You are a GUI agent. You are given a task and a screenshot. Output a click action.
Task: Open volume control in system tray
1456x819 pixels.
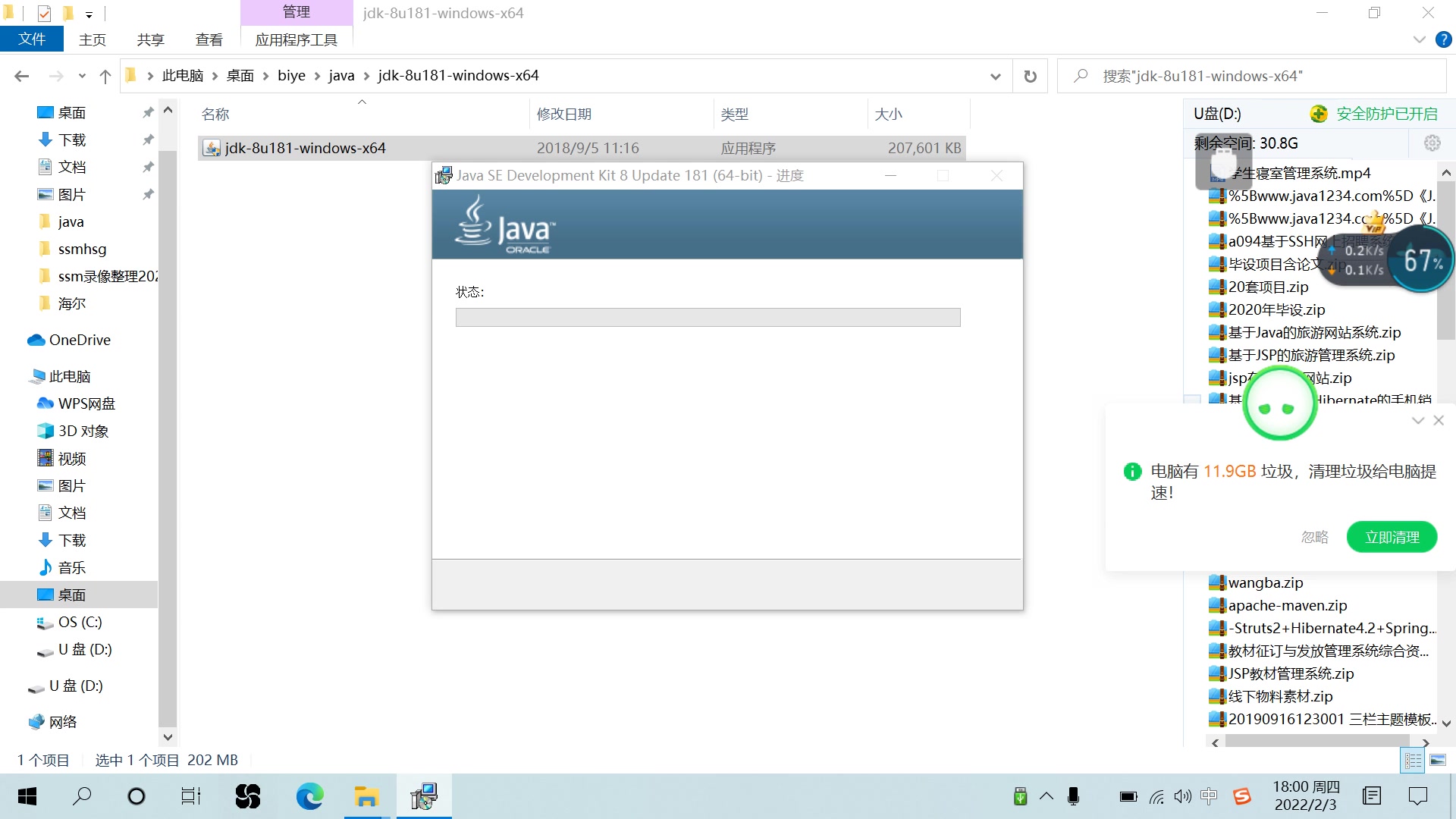1182,796
